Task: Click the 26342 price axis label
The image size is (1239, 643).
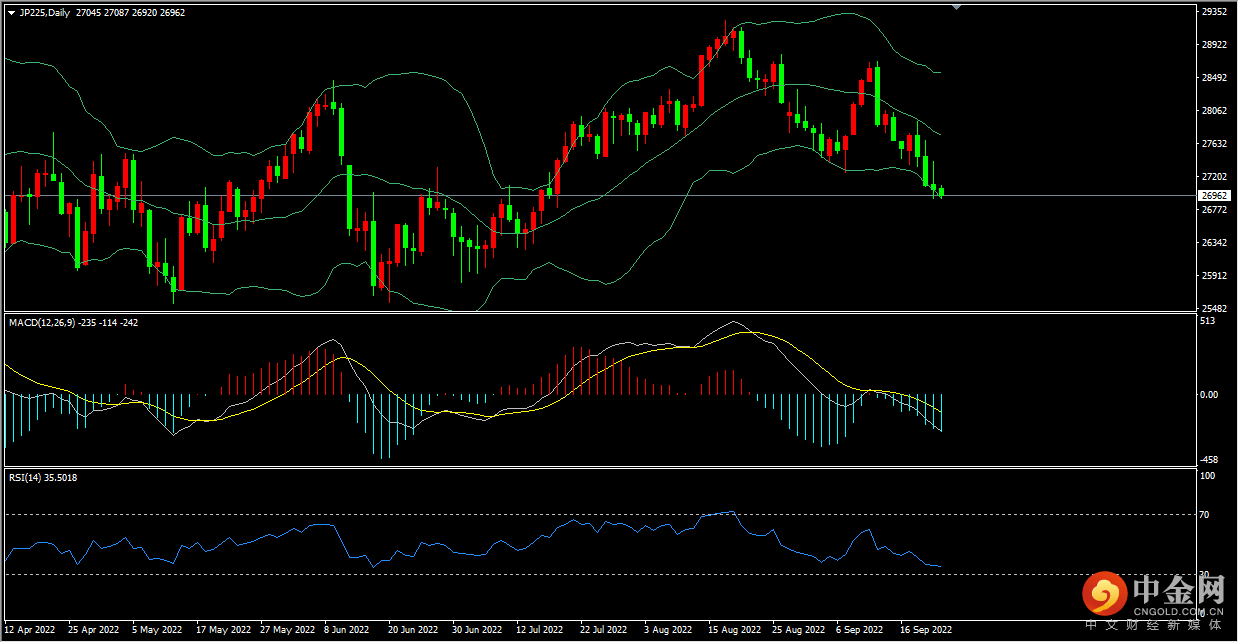Action: point(1214,243)
